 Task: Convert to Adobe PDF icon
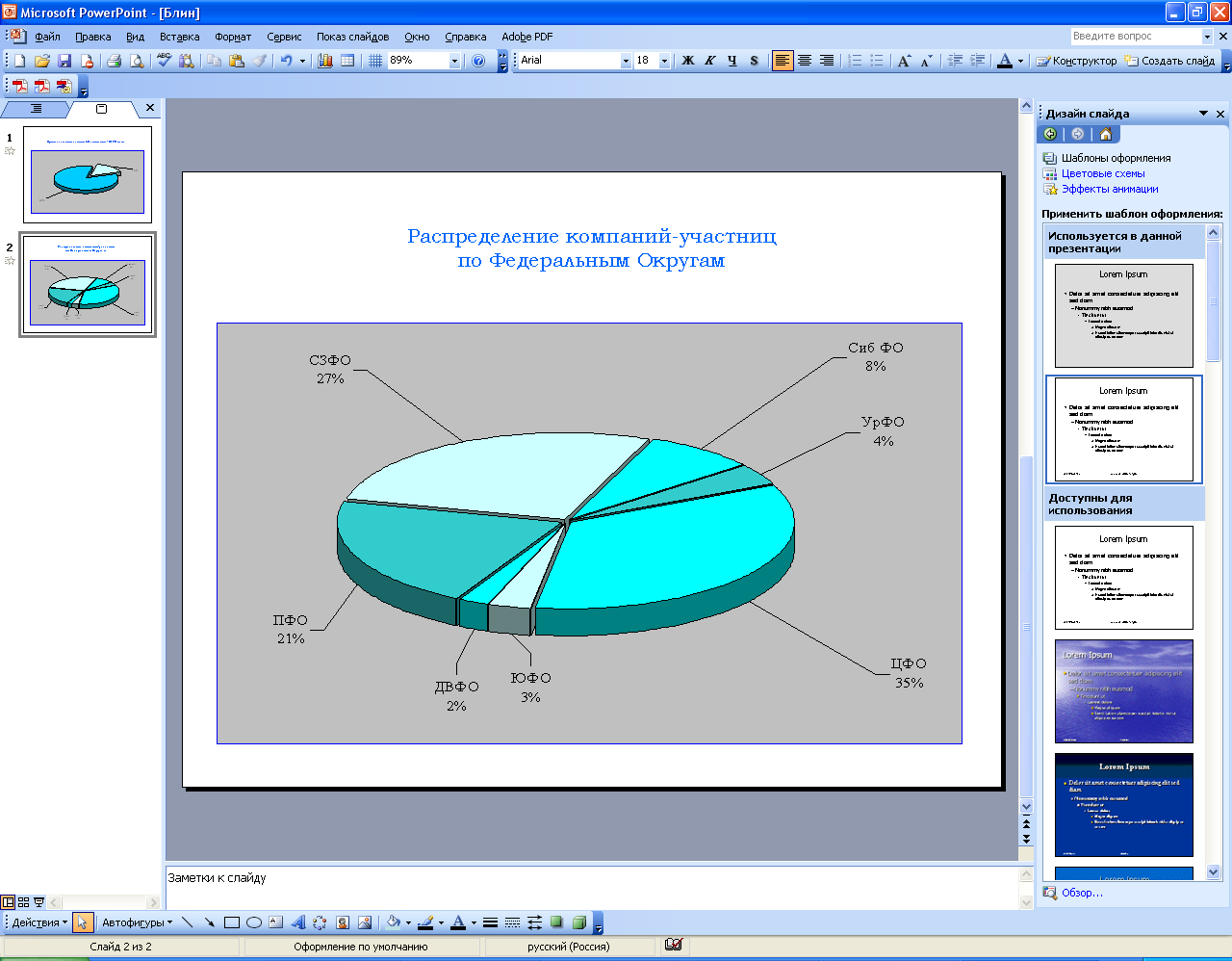(19, 87)
